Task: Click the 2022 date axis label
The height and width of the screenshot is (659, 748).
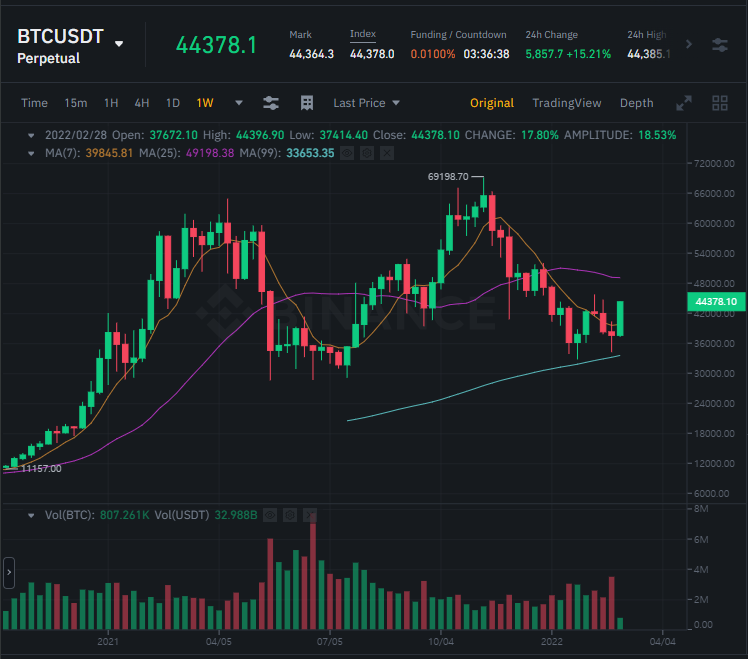Action: click(551, 641)
